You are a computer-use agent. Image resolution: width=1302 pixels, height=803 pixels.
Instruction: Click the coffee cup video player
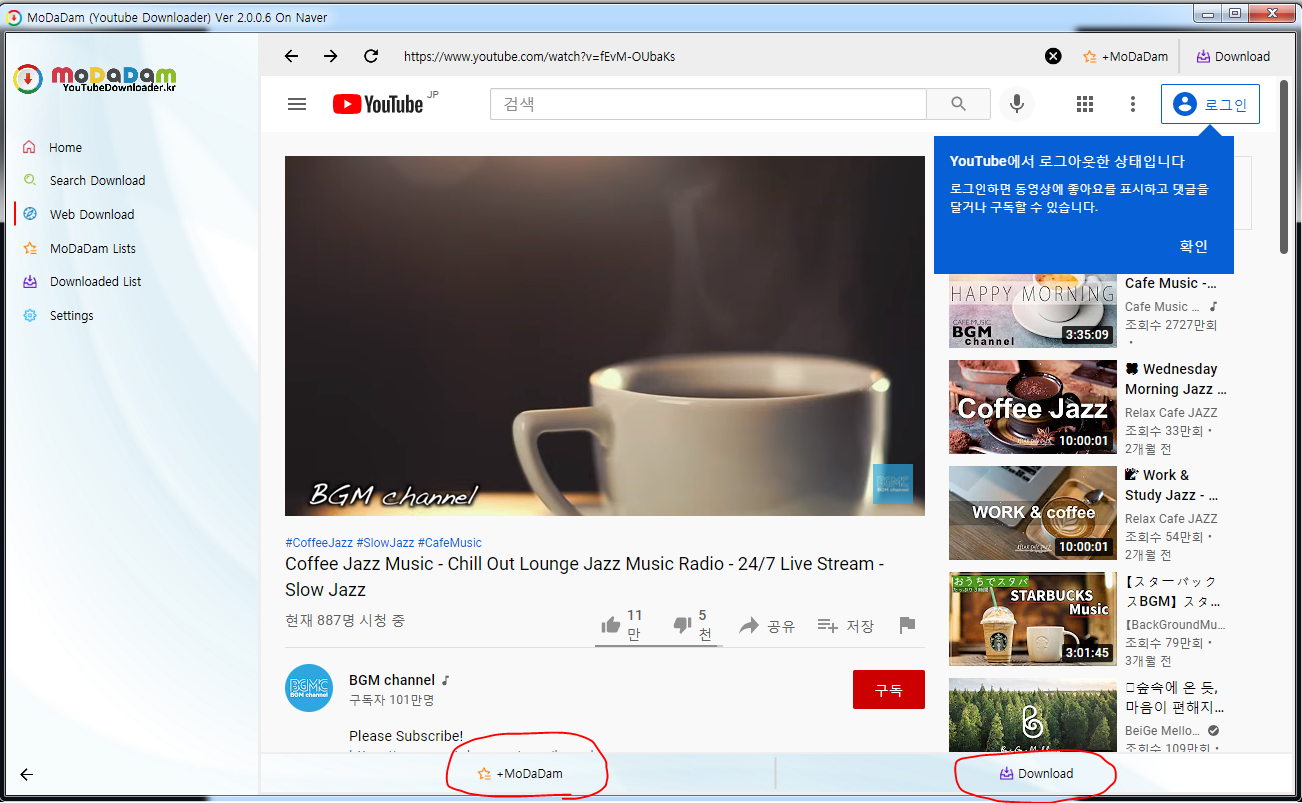pyautogui.click(x=605, y=336)
